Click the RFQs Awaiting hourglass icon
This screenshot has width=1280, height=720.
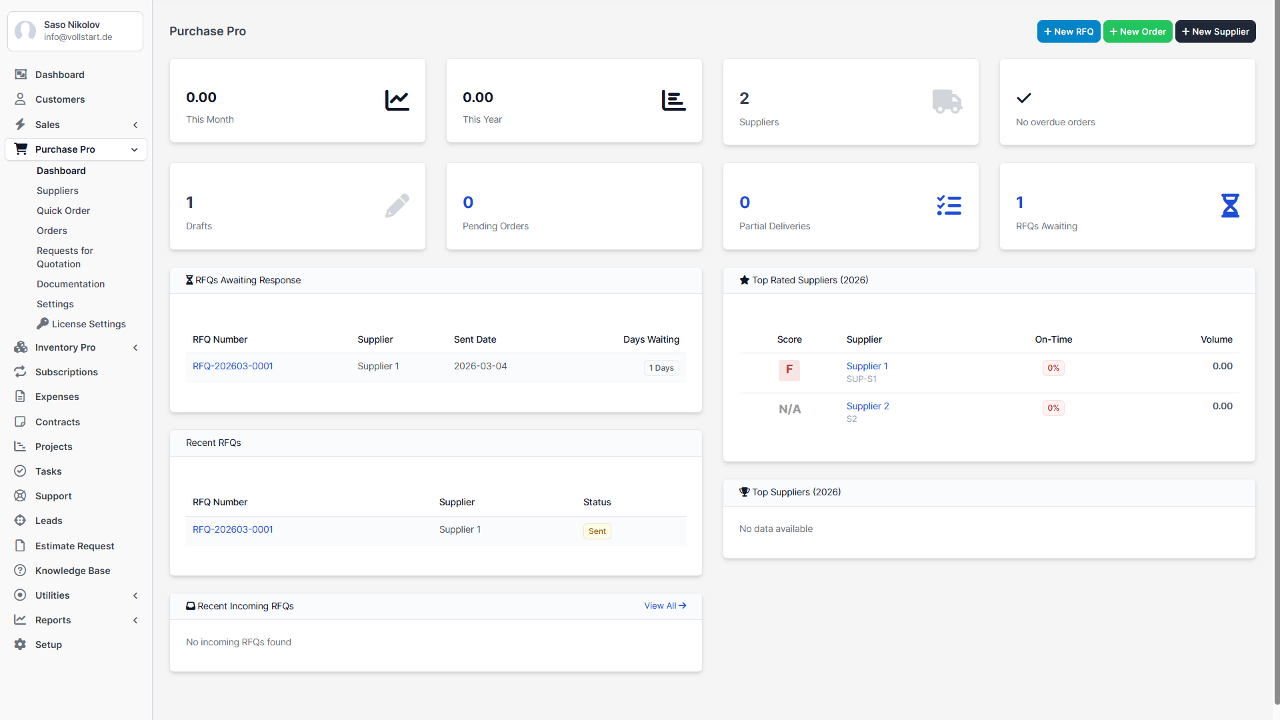[x=1230, y=206]
